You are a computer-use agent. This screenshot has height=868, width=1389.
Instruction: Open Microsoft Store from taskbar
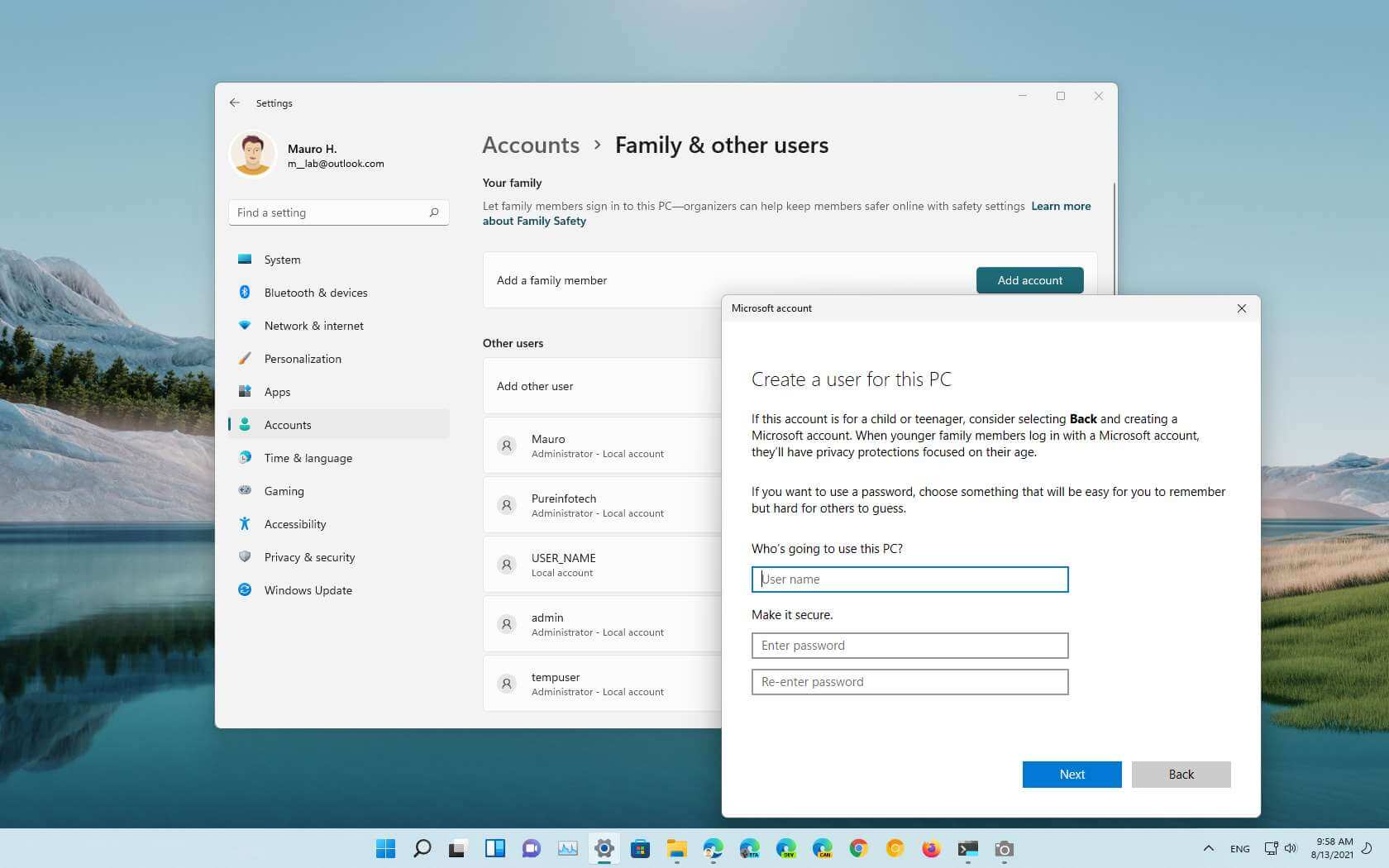[640, 848]
